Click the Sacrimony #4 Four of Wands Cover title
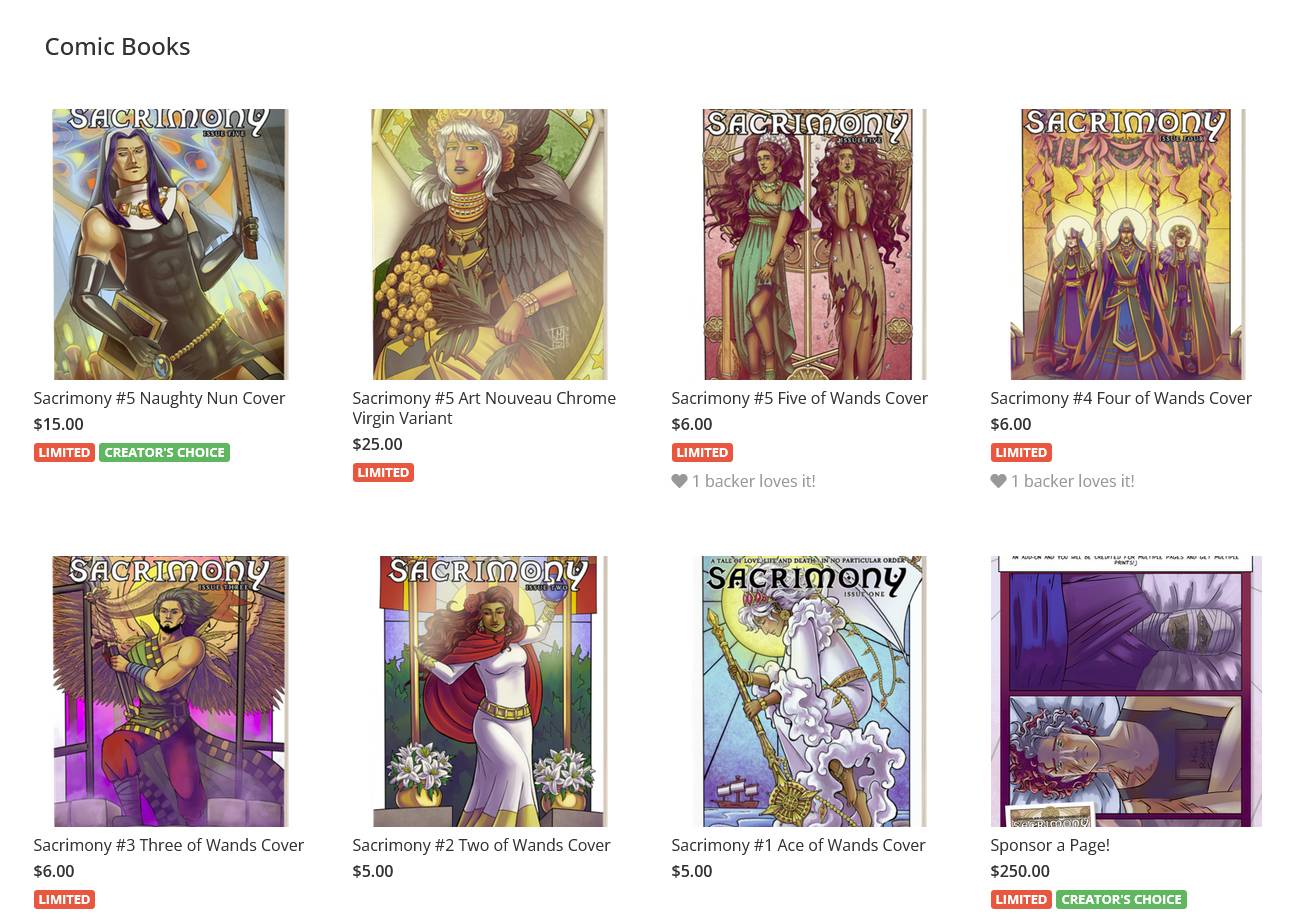 pos(1121,398)
